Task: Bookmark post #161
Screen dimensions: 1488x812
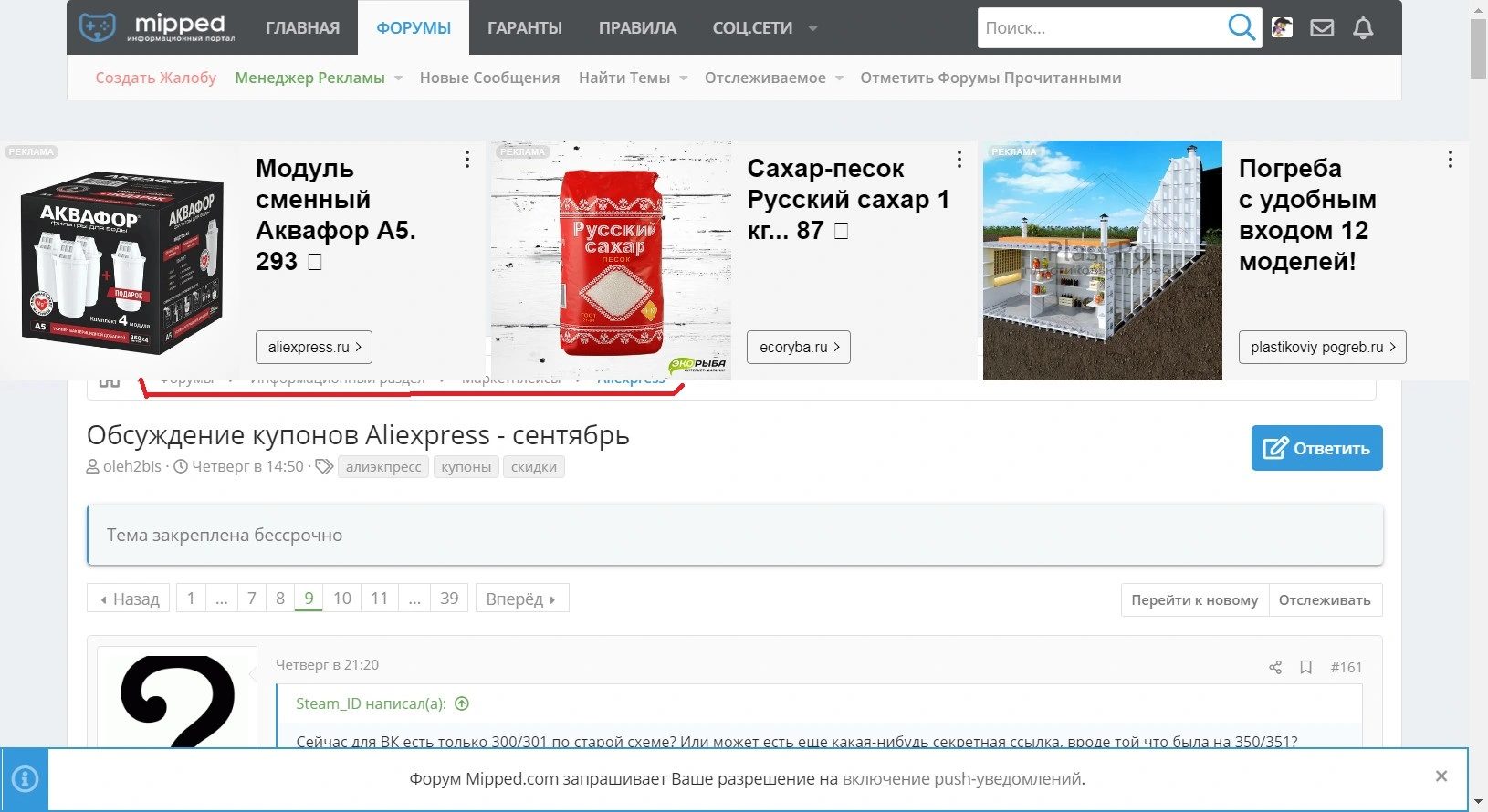Action: (1306, 668)
